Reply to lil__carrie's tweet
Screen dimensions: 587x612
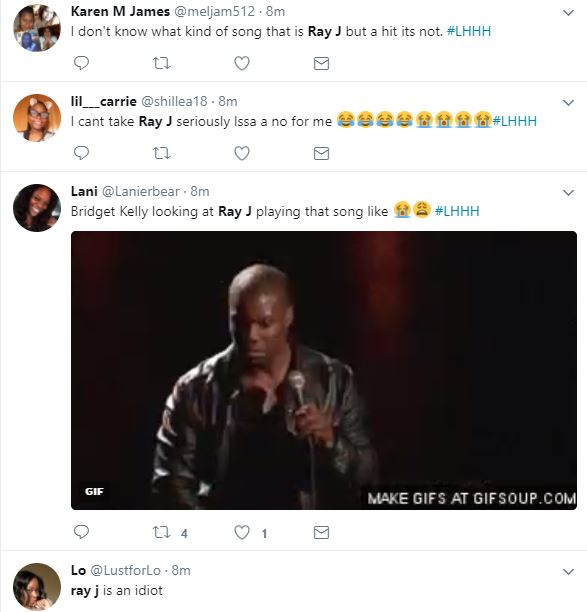(x=81, y=153)
